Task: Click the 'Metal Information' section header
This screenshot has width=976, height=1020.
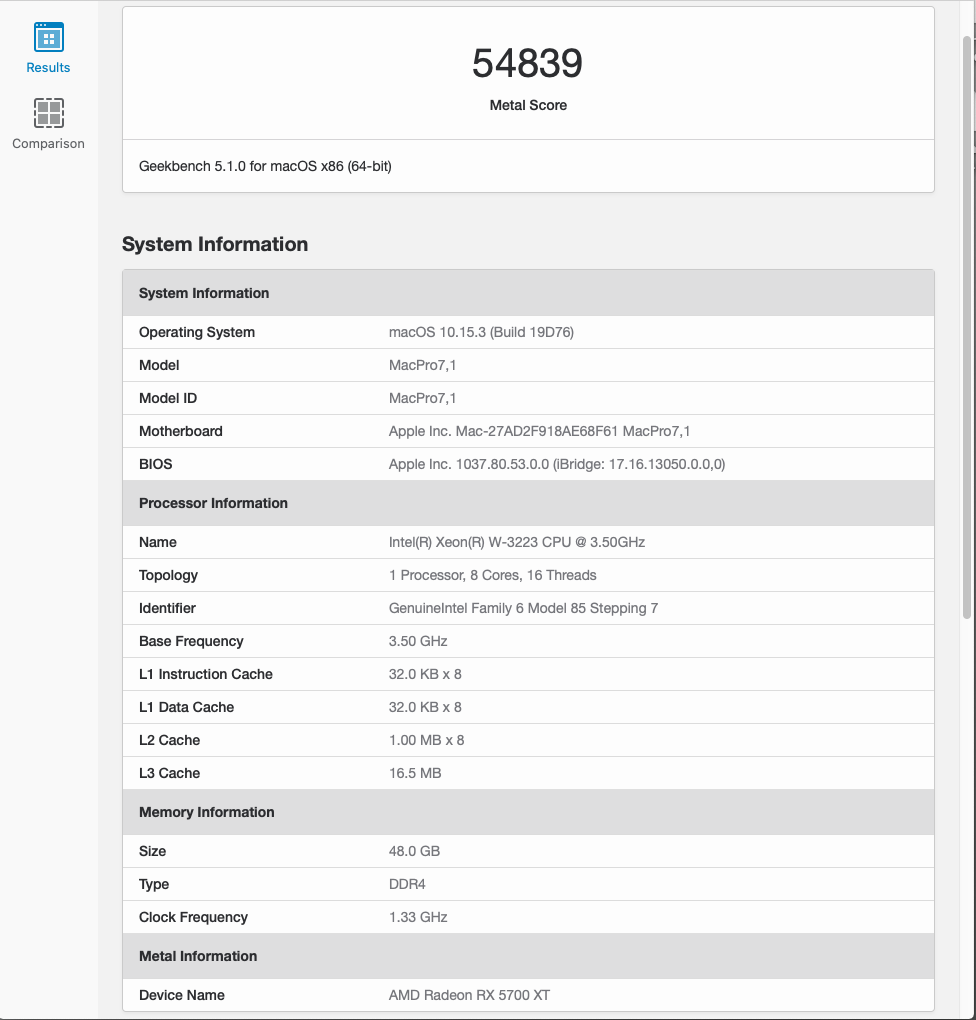Action: tap(528, 956)
